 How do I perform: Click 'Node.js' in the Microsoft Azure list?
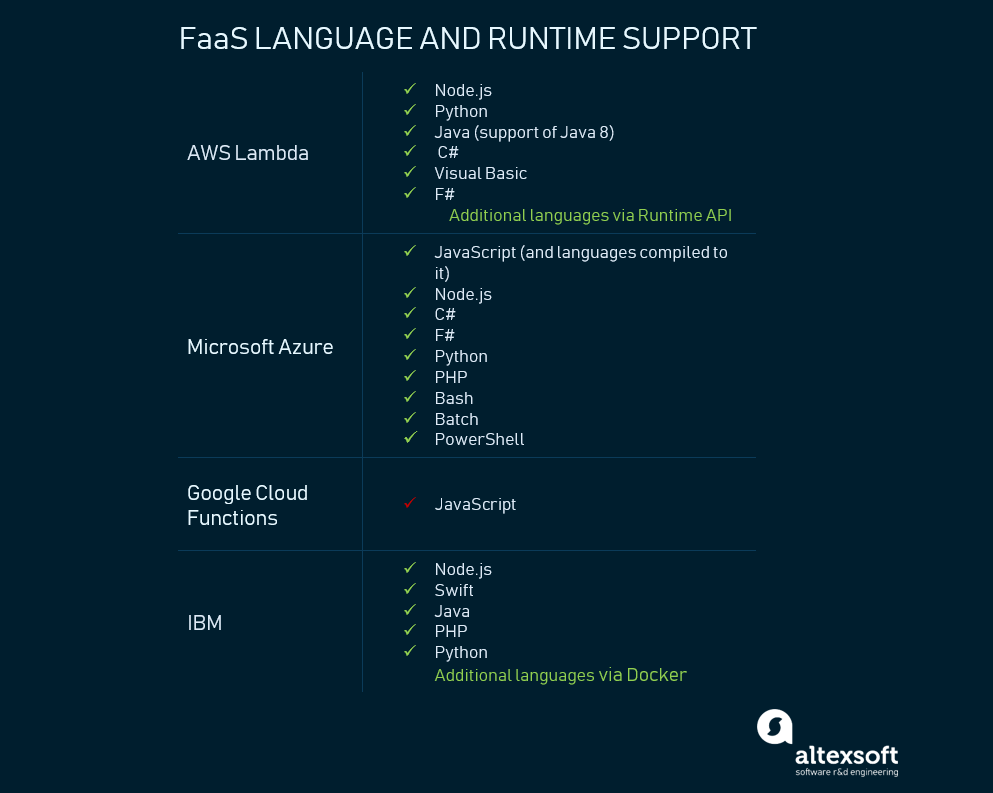pos(463,295)
